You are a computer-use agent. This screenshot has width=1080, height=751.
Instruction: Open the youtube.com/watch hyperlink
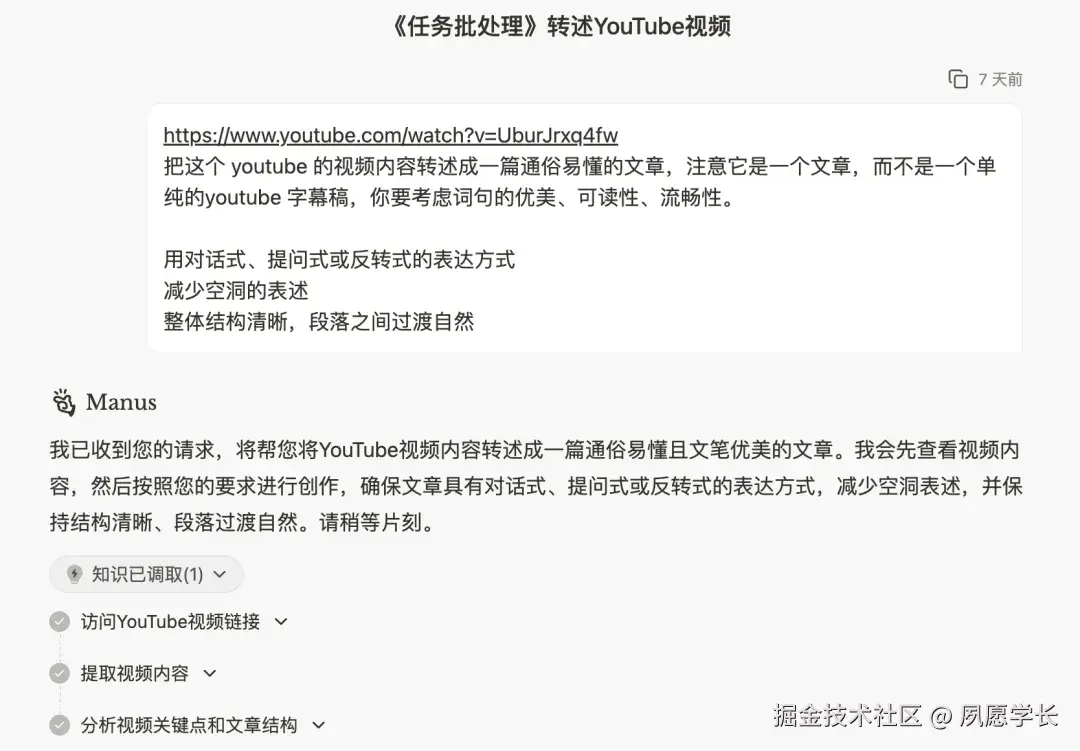pyautogui.click(x=391, y=135)
